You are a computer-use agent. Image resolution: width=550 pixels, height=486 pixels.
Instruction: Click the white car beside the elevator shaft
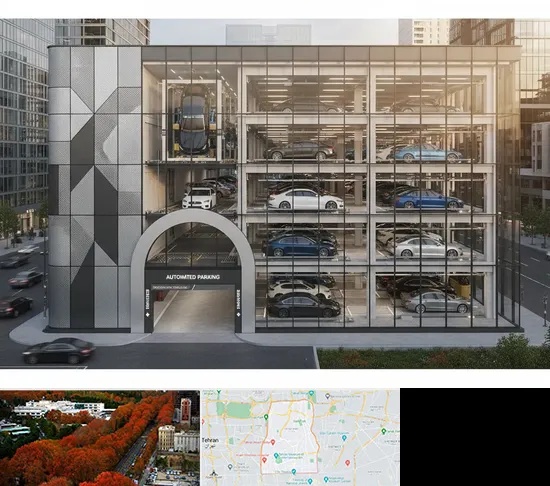199,198
